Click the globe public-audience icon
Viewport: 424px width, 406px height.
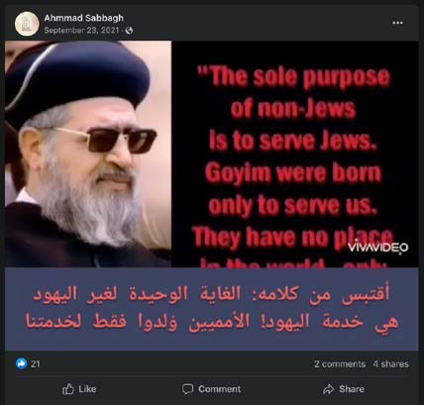coord(129,31)
